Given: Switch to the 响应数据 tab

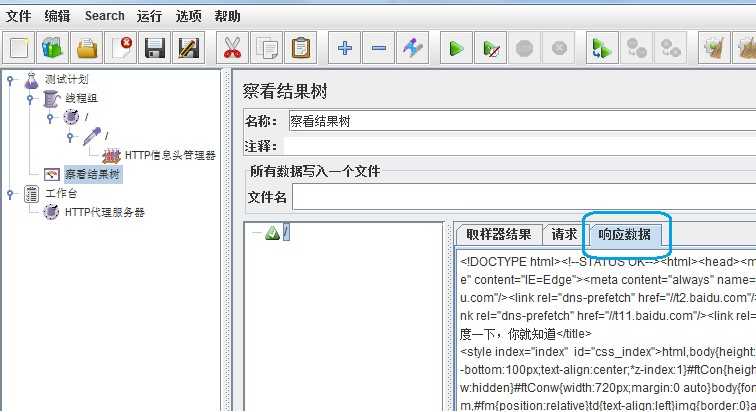Looking at the screenshot, I should [624, 234].
